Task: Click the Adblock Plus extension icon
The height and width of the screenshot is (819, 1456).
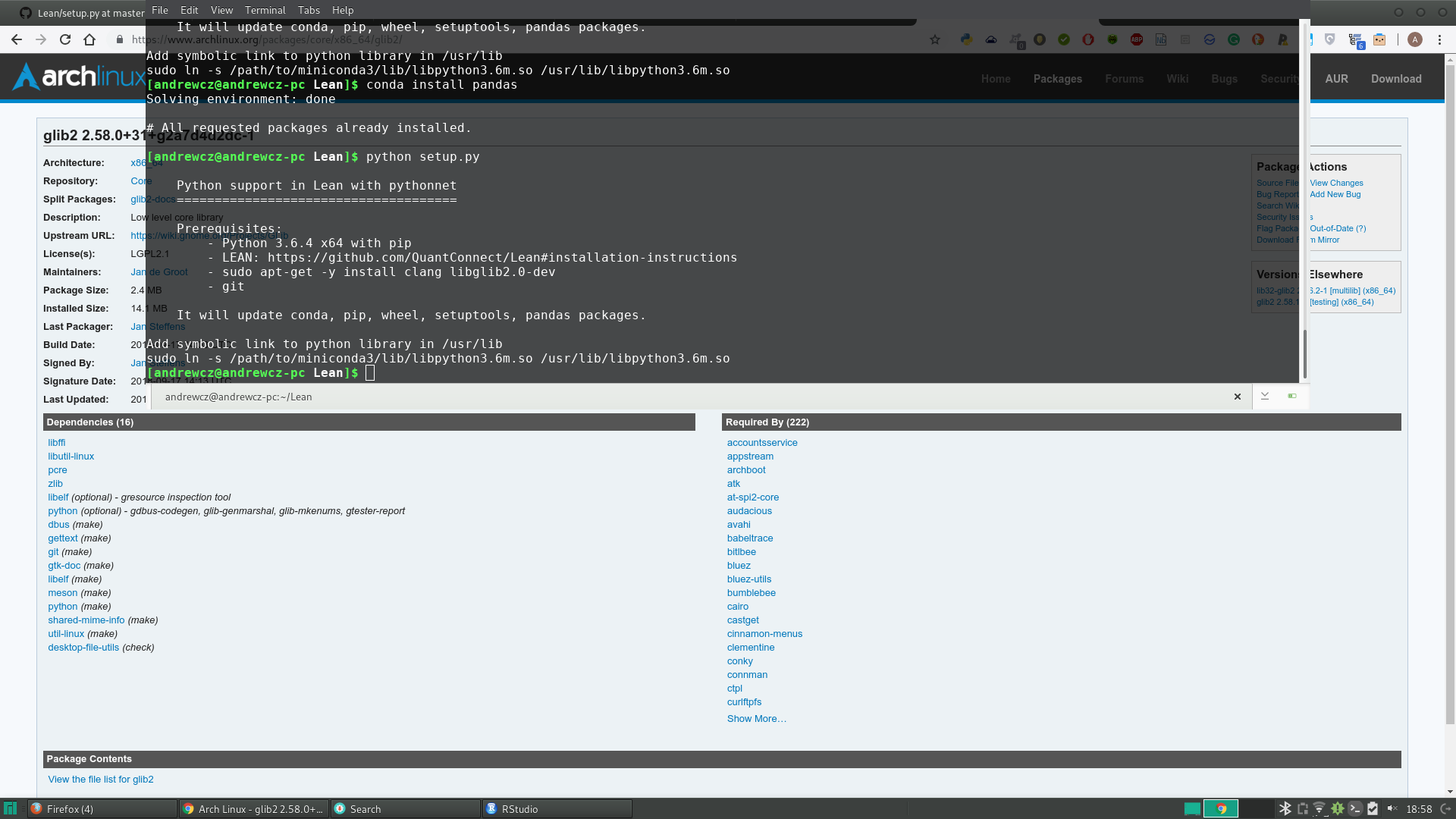Action: [1137, 39]
